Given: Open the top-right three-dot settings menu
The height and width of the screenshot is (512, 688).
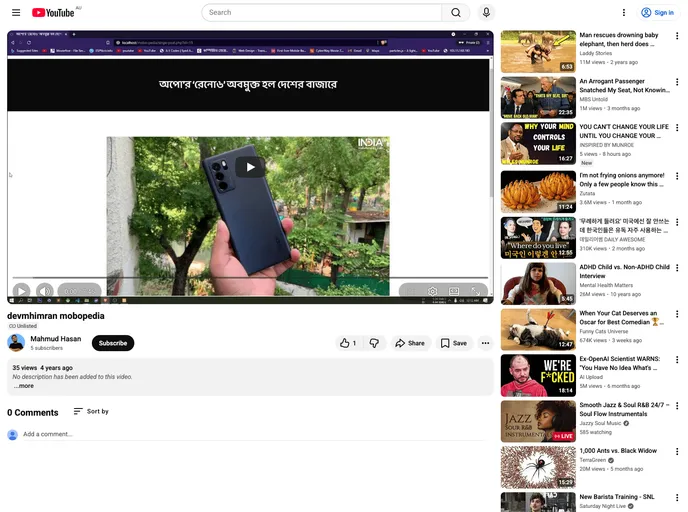Looking at the screenshot, I should coord(624,13).
